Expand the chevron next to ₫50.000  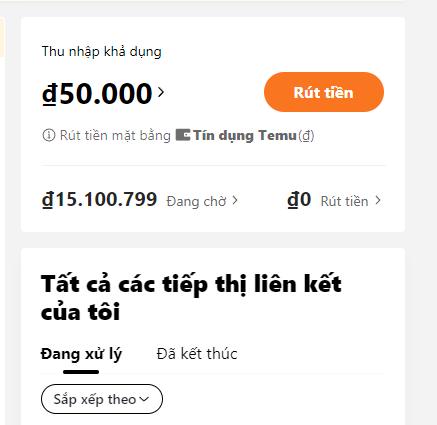161,92
